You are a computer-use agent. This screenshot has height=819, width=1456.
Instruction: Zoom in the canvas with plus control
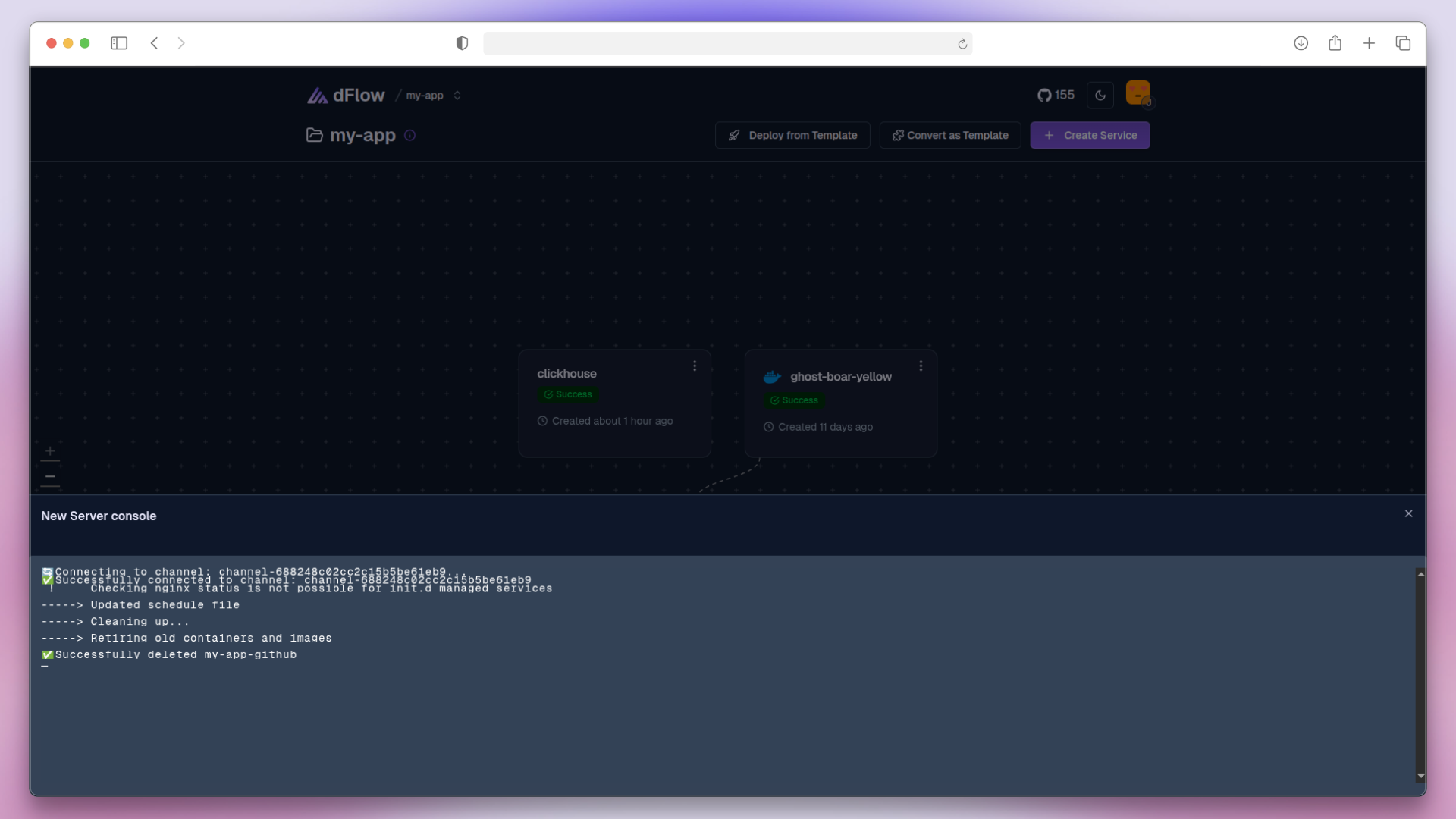tap(50, 451)
